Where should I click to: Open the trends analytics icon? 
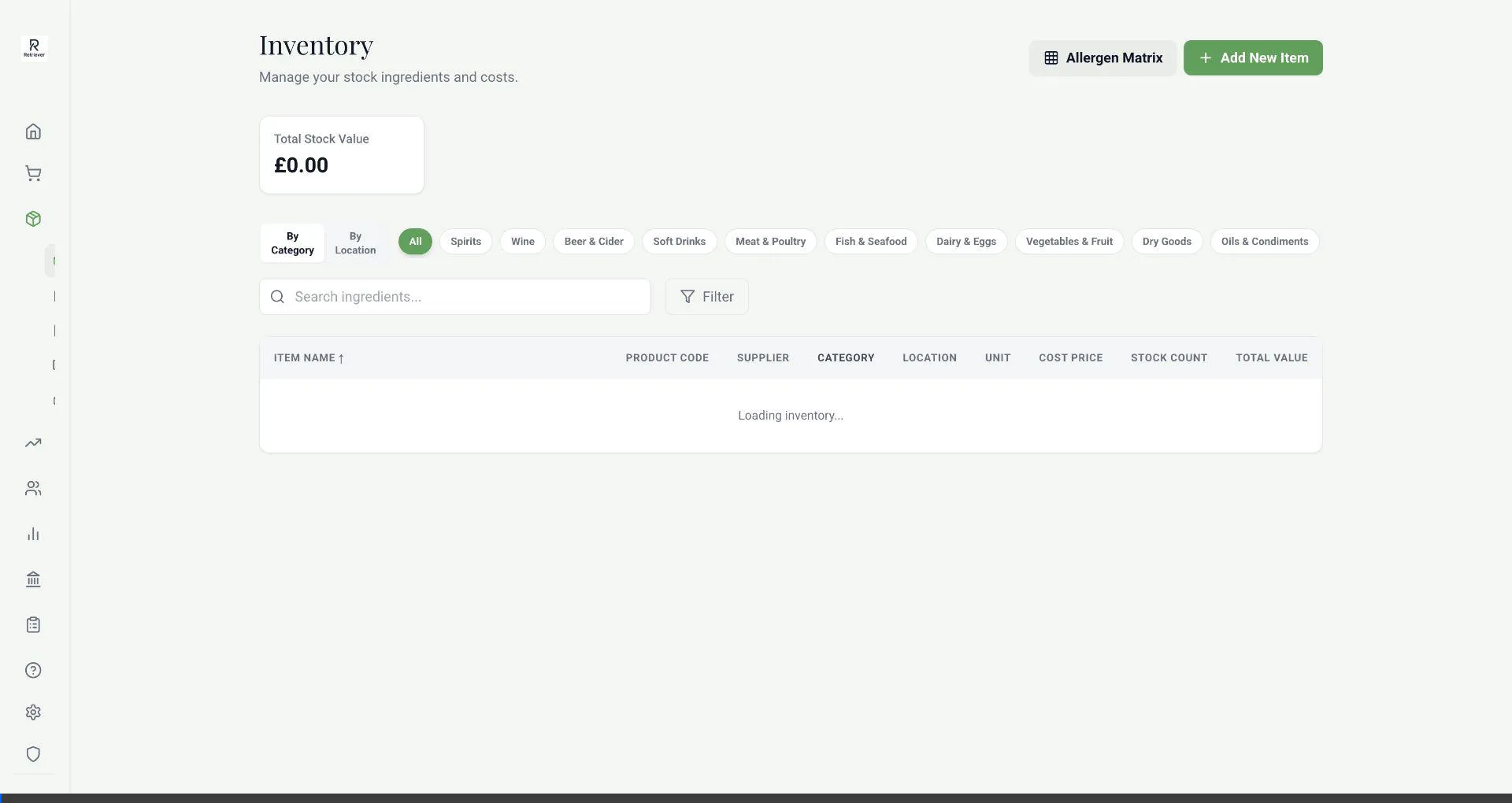tap(33, 442)
